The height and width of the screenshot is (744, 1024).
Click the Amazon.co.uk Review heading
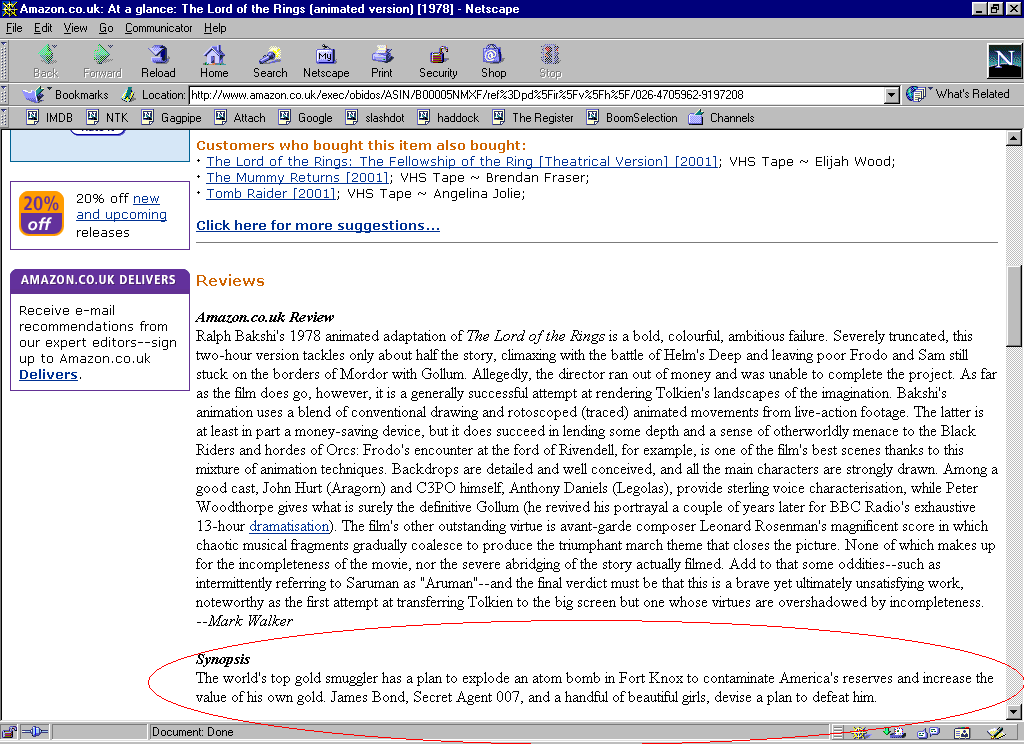(264, 317)
